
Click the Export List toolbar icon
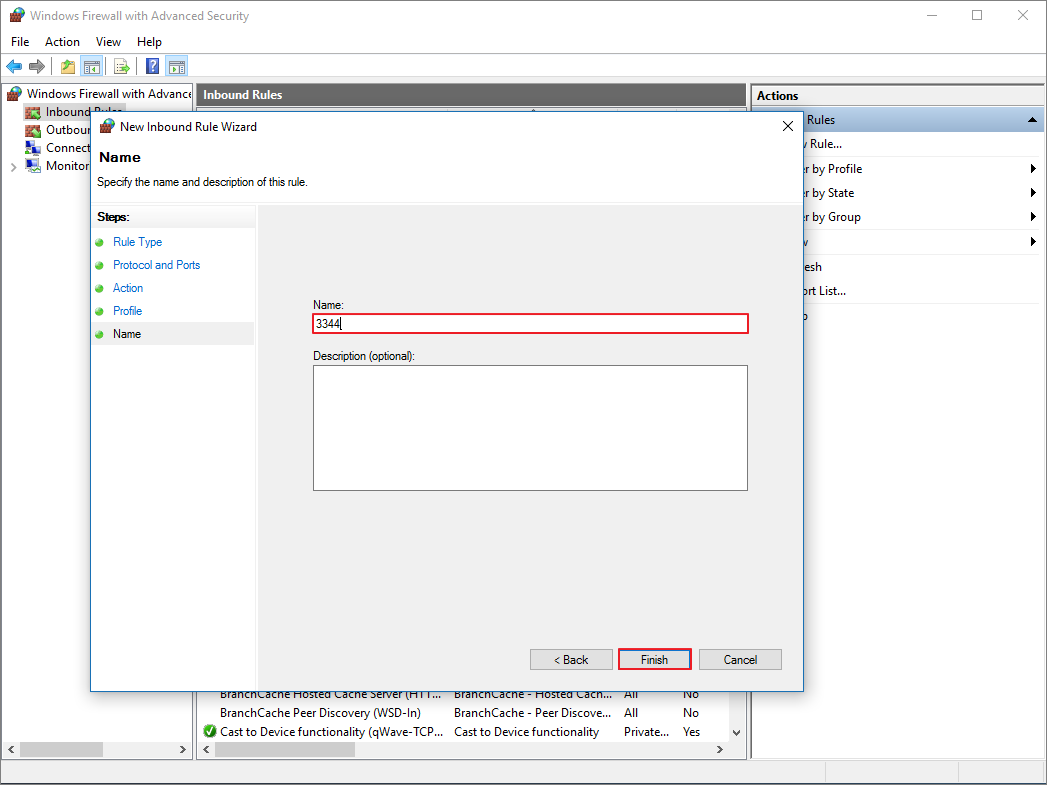click(122, 66)
